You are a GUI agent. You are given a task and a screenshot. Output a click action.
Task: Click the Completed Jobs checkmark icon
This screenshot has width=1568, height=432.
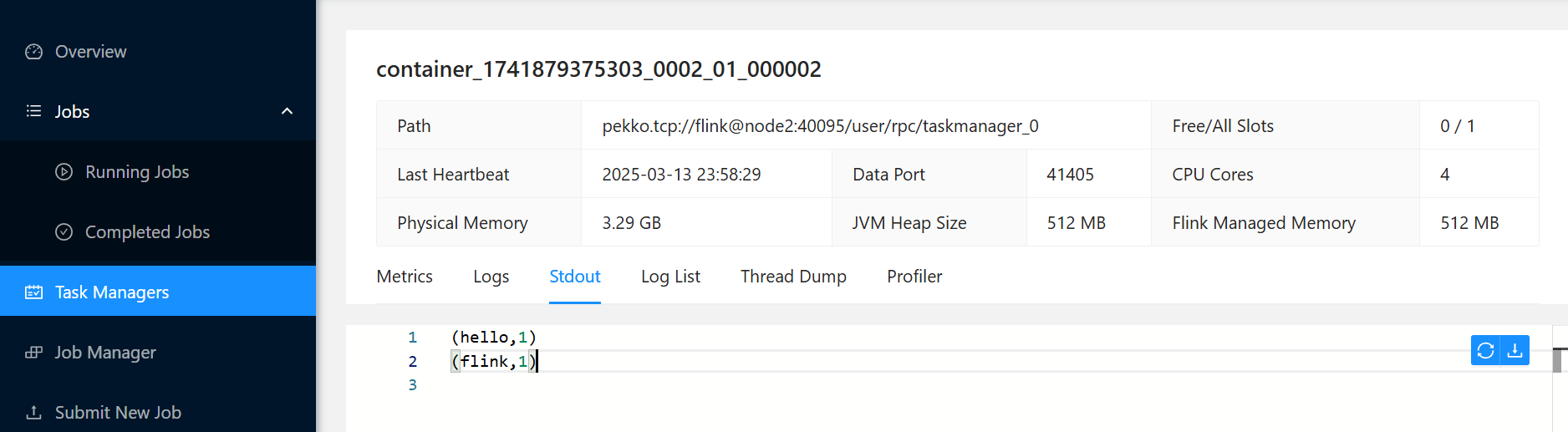click(x=64, y=232)
